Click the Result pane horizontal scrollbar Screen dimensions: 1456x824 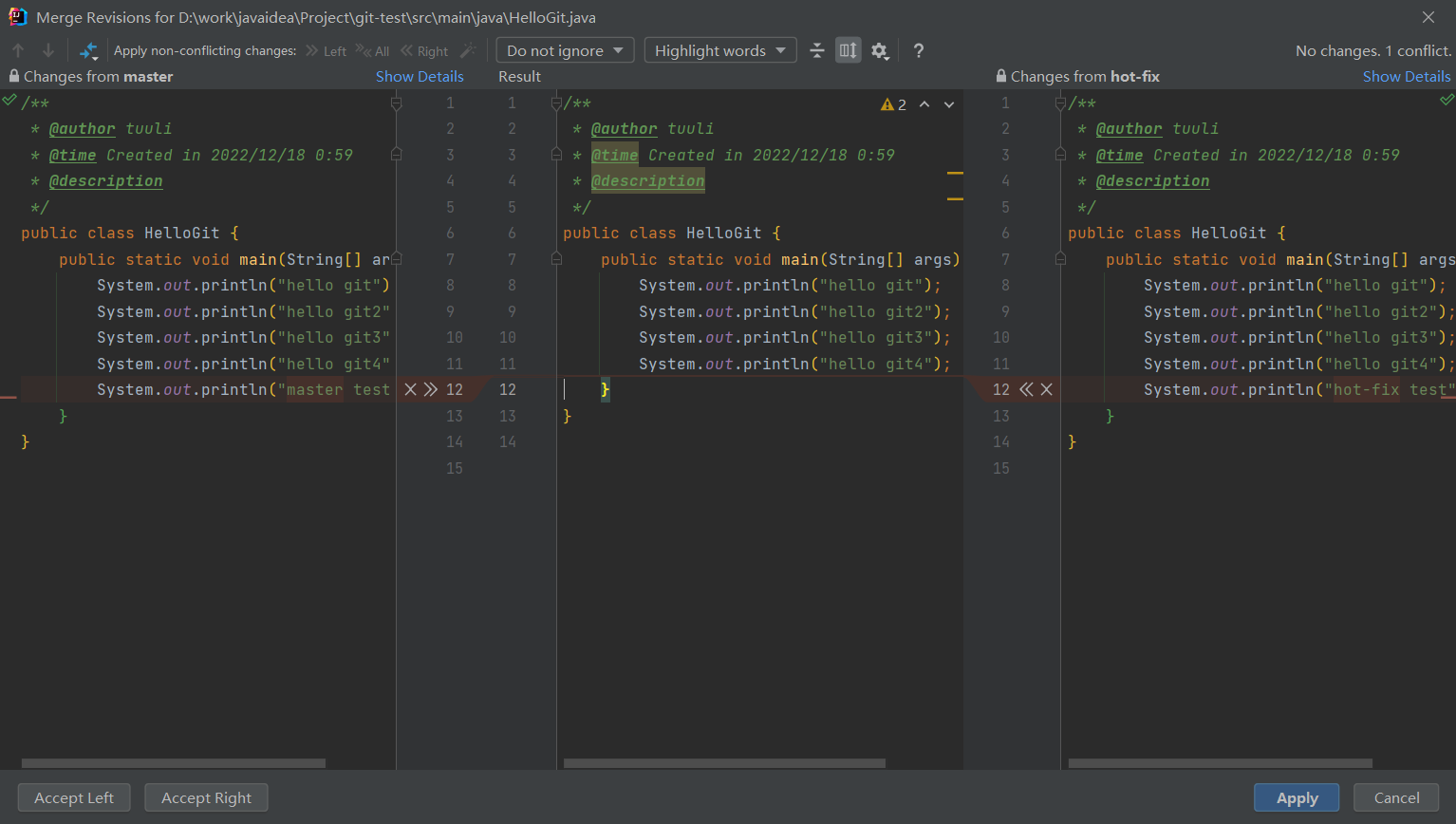(723, 763)
